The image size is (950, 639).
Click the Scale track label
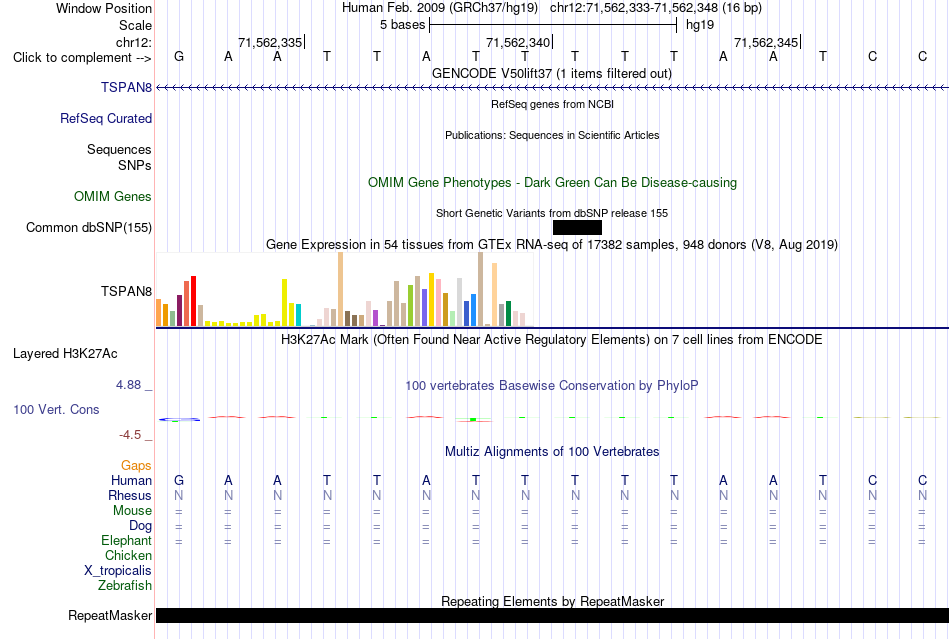[x=135, y=25]
